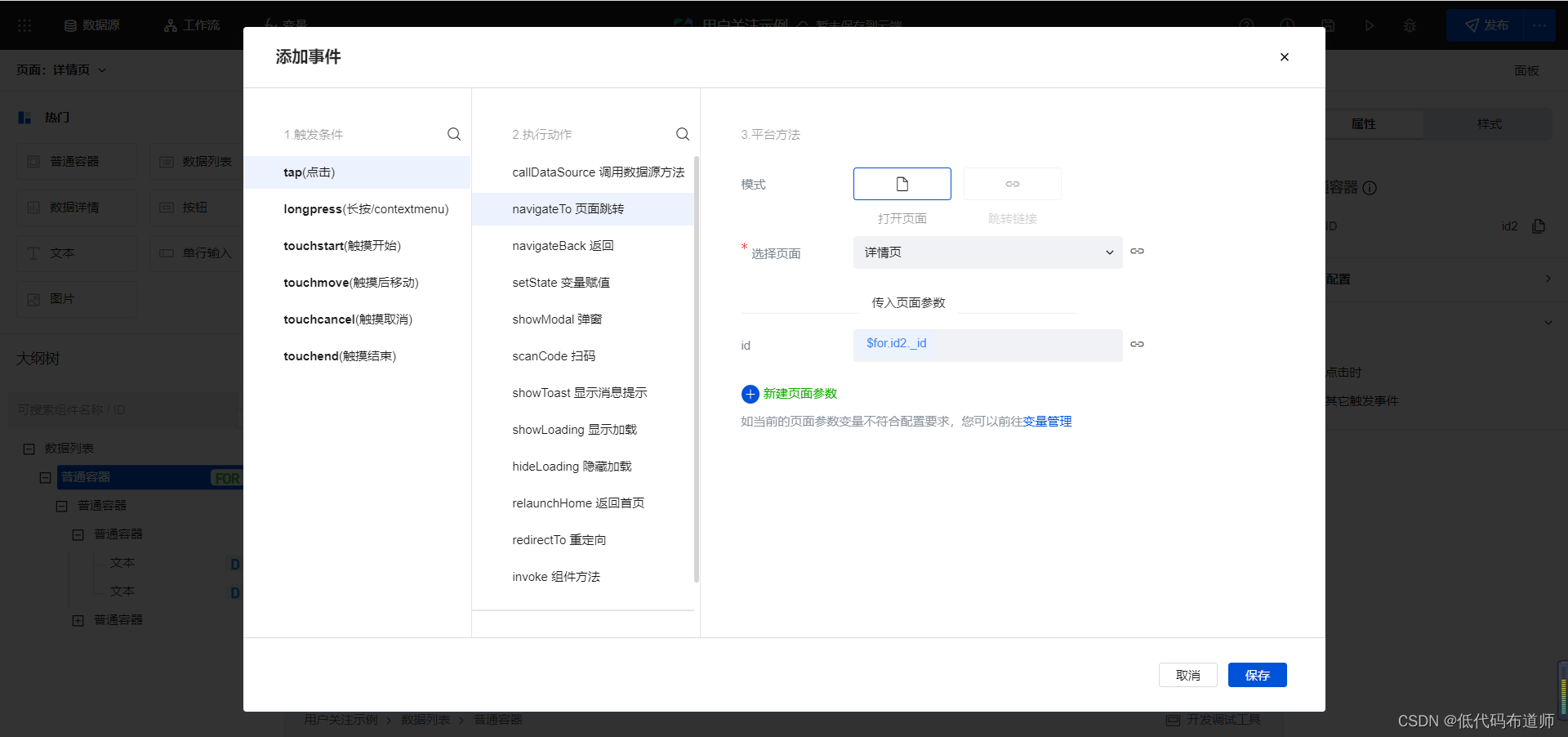Select the 打开页面 mode icon

[x=902, y=184]
